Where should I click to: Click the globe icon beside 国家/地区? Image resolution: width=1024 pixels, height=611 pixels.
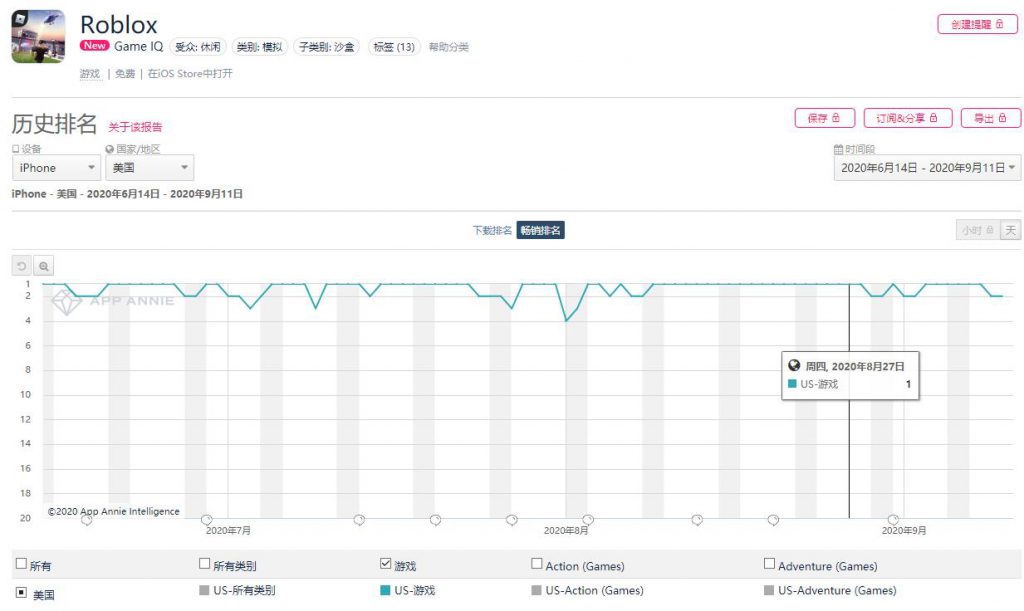[x=110, y=149]
